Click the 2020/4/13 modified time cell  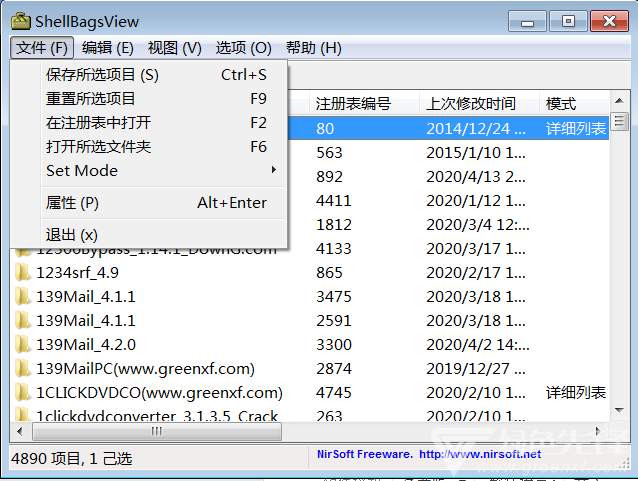[476, 177]
